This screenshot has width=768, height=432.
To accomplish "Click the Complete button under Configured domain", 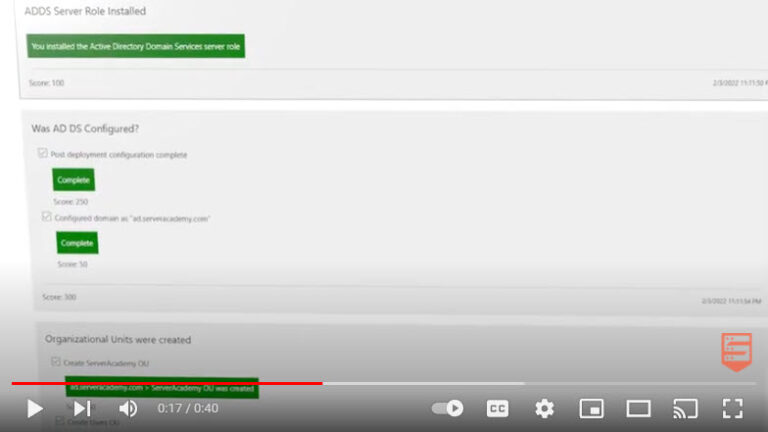I will coord(77,243).
